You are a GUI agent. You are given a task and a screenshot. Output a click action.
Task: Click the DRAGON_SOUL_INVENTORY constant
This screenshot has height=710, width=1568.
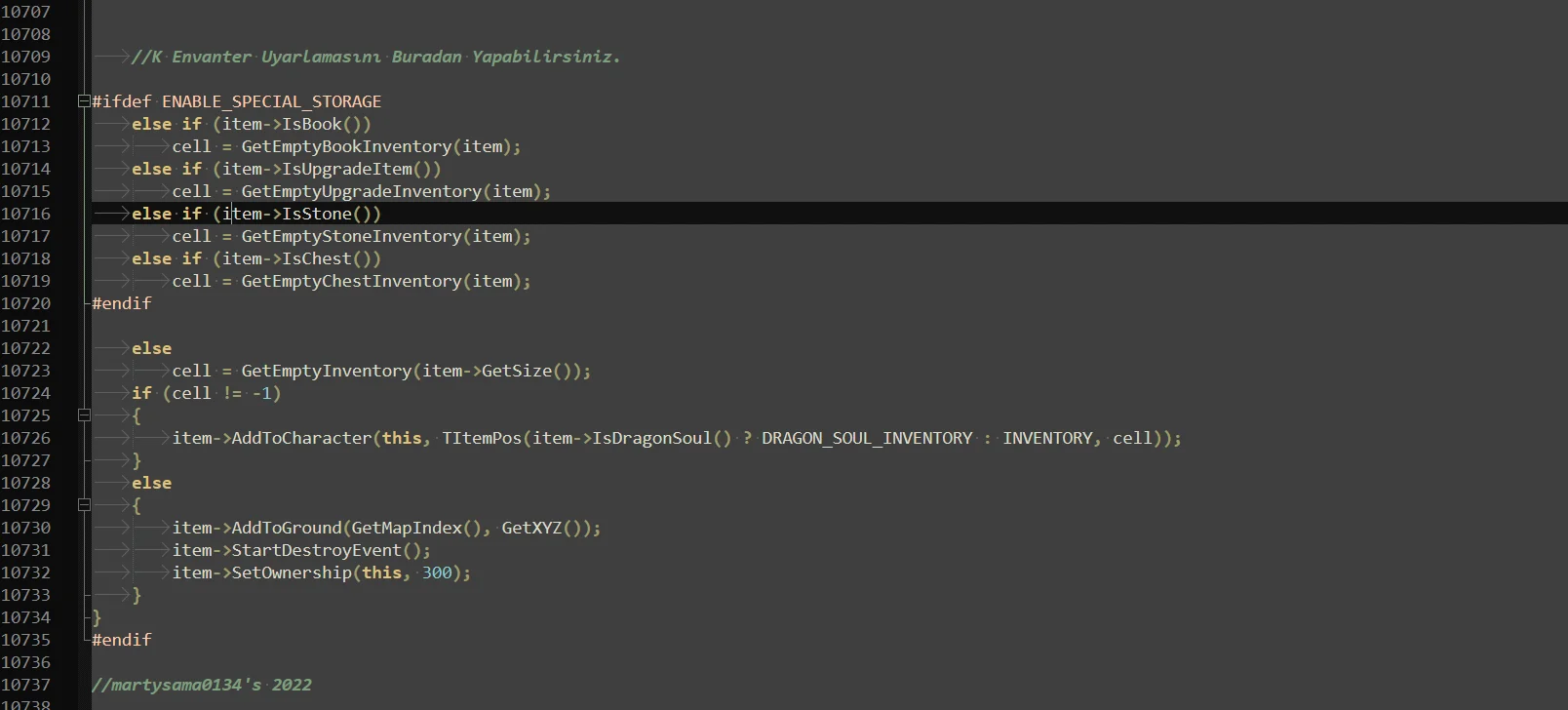[x=866, y=438]
